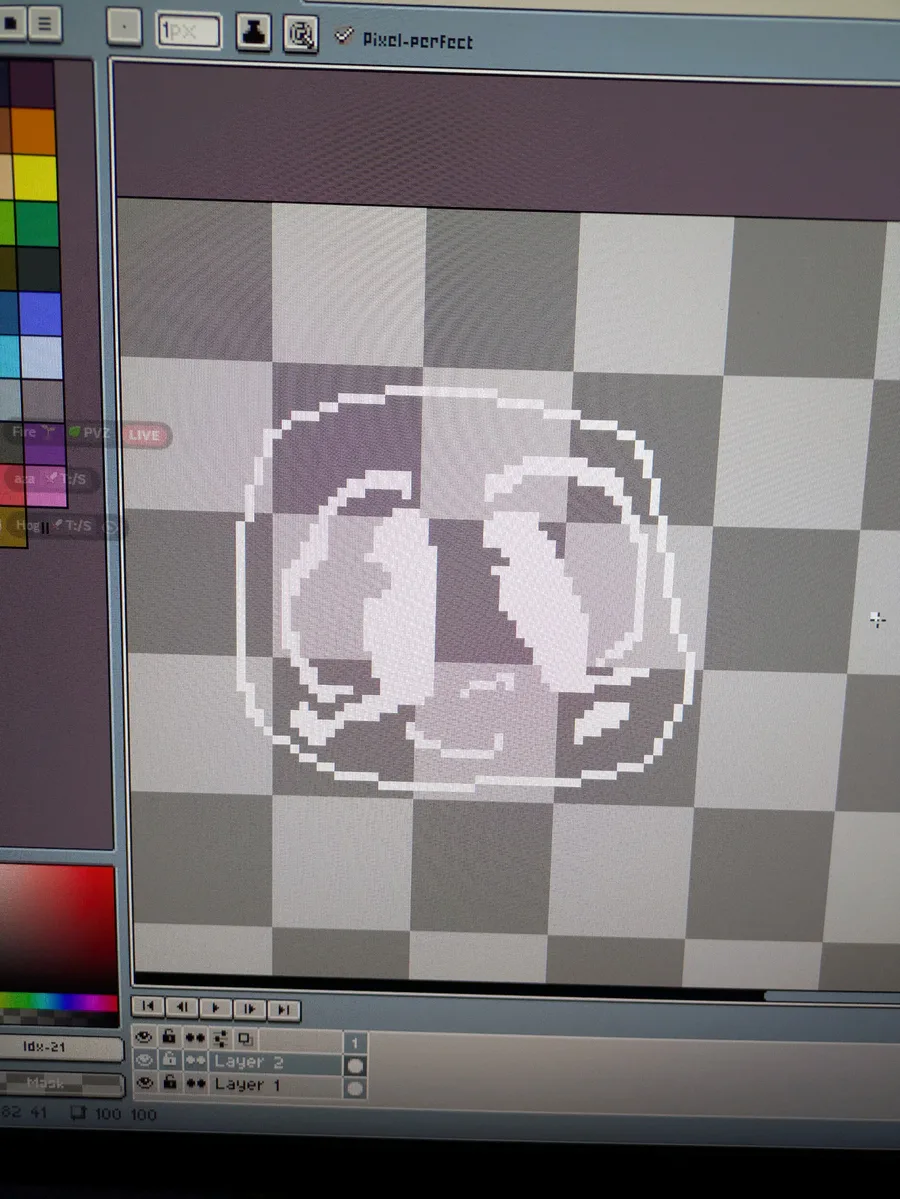
Task: Select frame 1 header in timeline
Action: click(355, 1042)
